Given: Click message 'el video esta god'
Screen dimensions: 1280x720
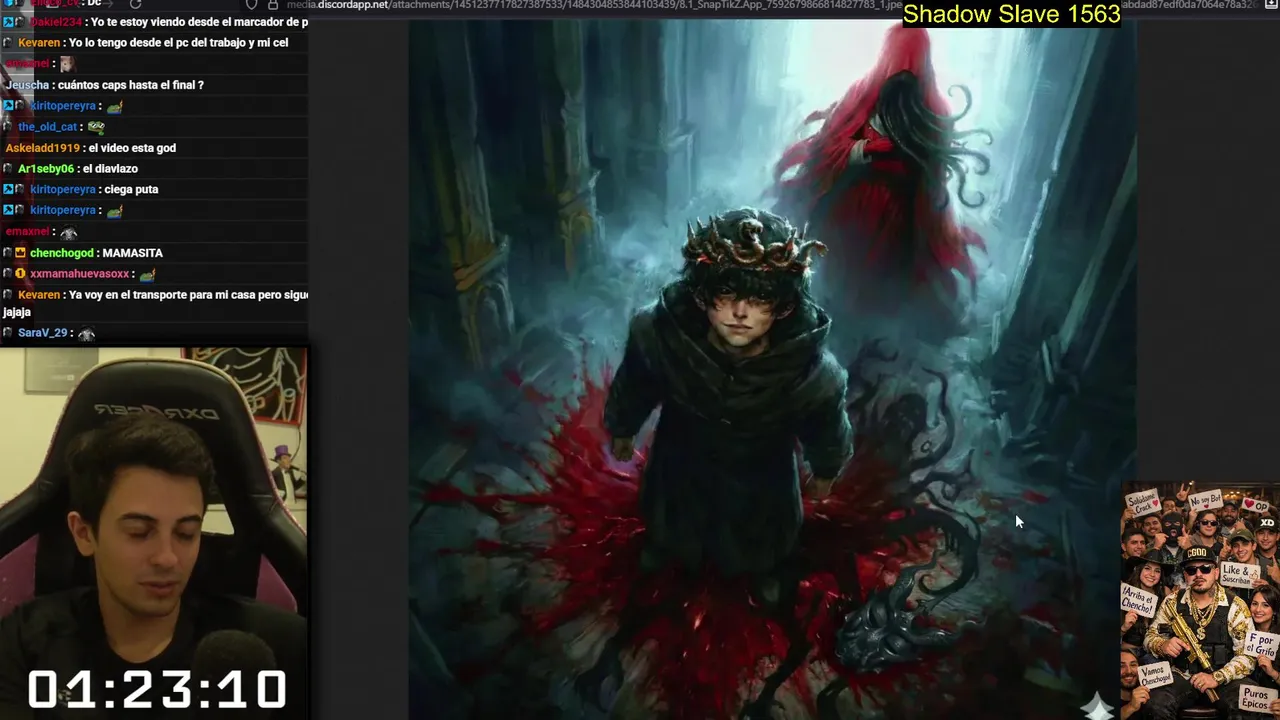Looking at the screenshot, I should click(133, 148).
